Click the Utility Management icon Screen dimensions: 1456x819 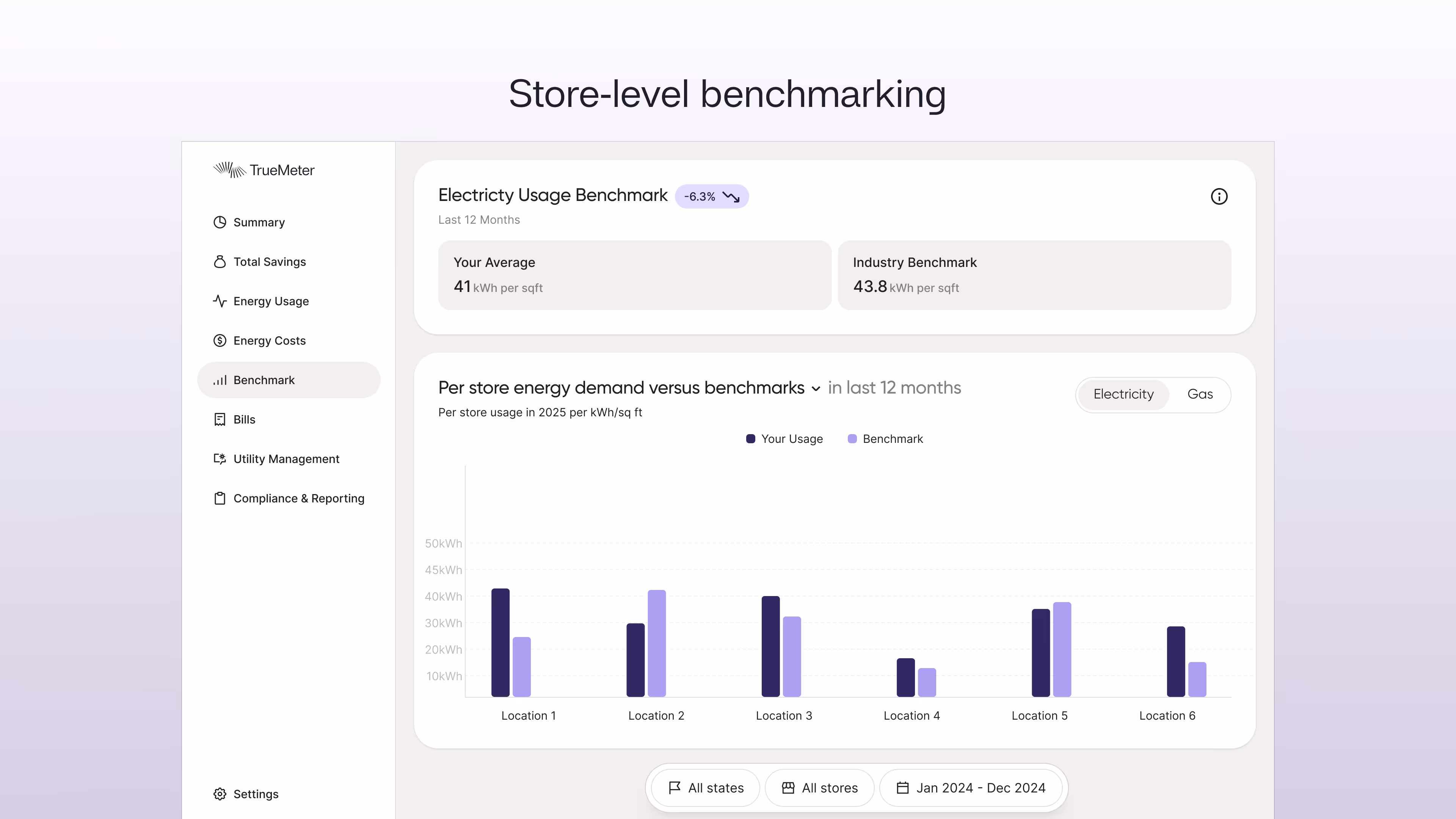tap(220, 459)
